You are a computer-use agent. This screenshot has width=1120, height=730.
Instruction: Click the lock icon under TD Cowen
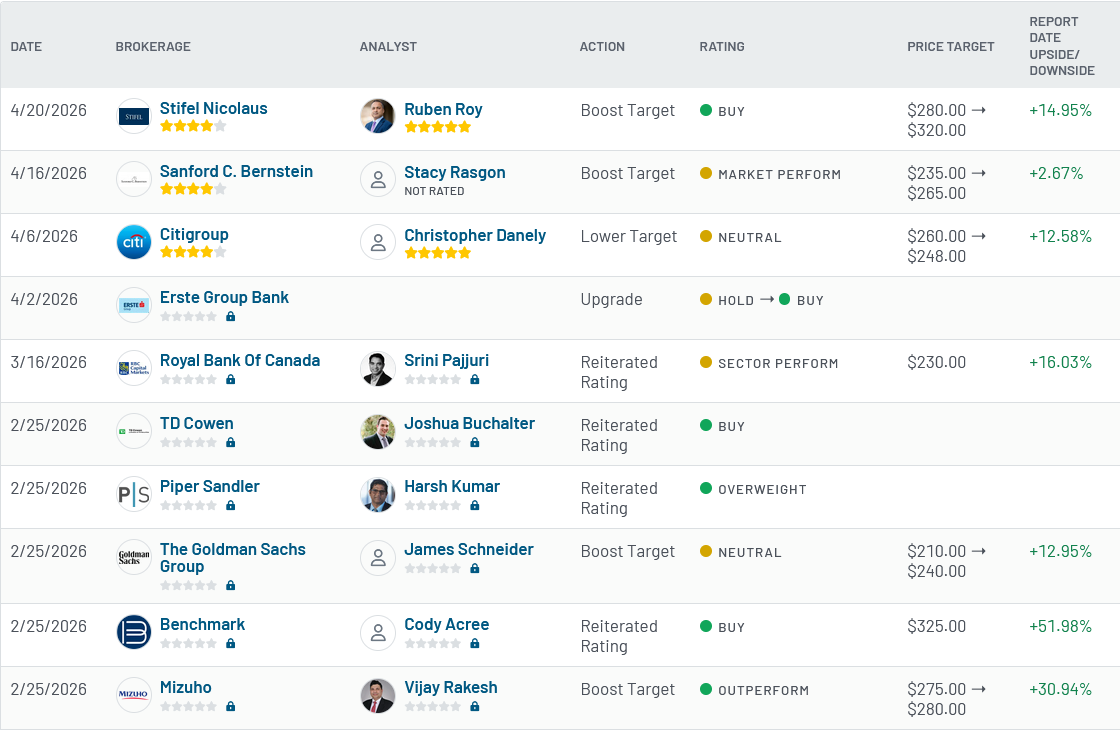point(231,442)
